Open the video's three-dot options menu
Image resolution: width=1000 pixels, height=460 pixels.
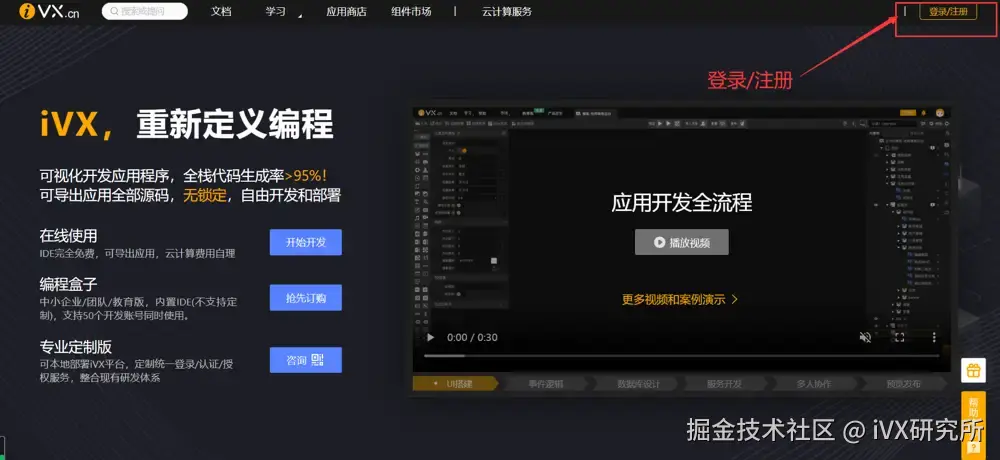tap(934, 338)
